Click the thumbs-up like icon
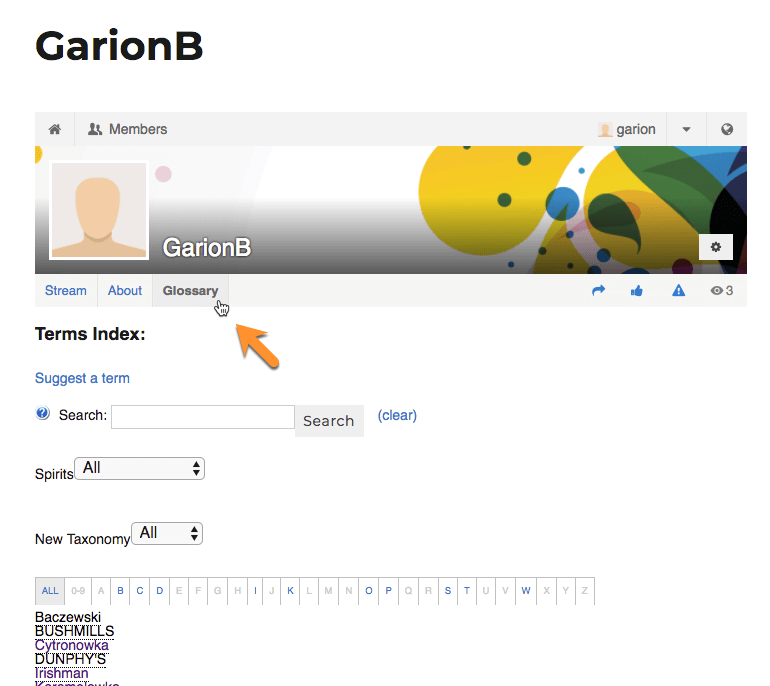Image resolution: width=770 pixels, height=686 pixels. click(637, 291)
